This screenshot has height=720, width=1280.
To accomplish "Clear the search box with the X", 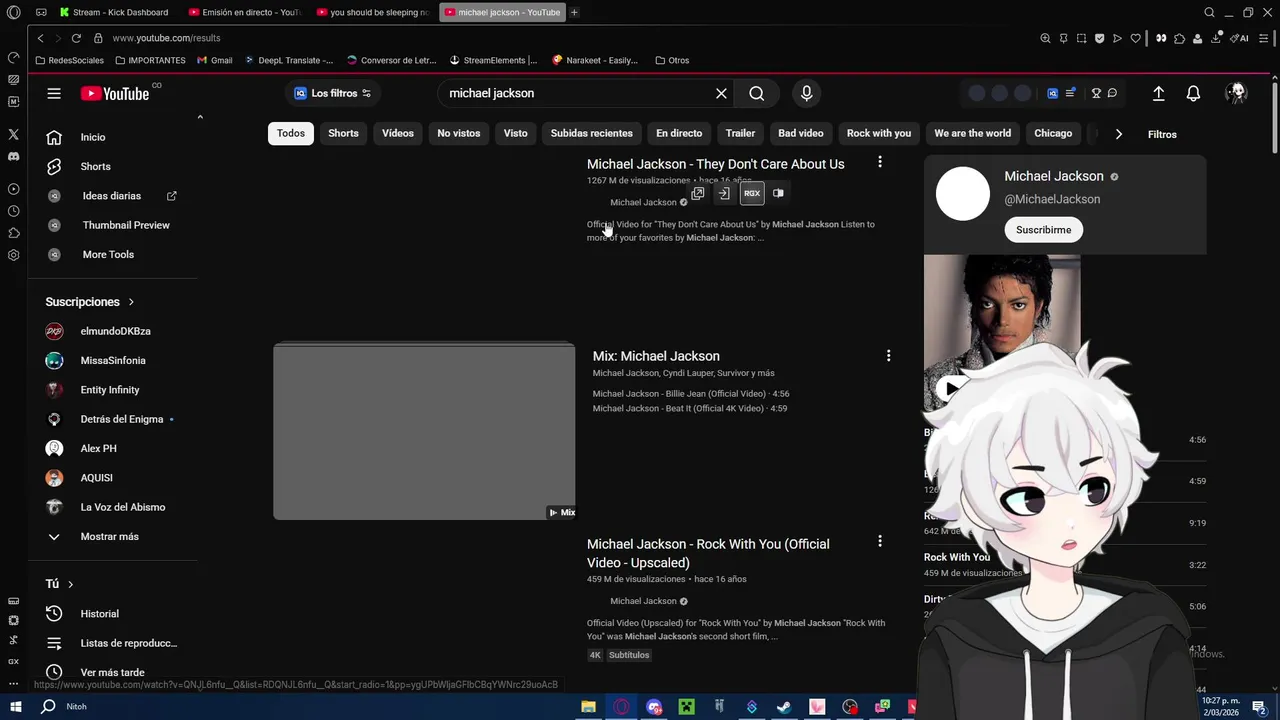I will pos(721,93).
